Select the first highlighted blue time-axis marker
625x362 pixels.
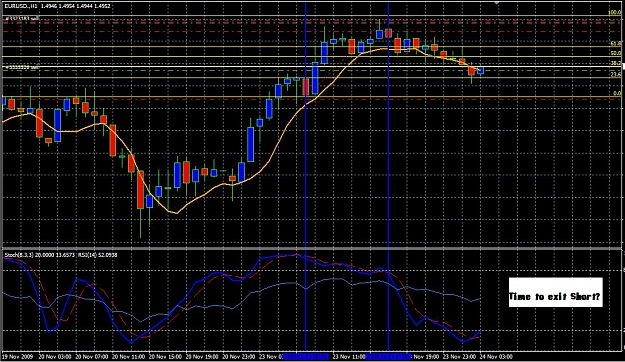click(x=306, y=356)
